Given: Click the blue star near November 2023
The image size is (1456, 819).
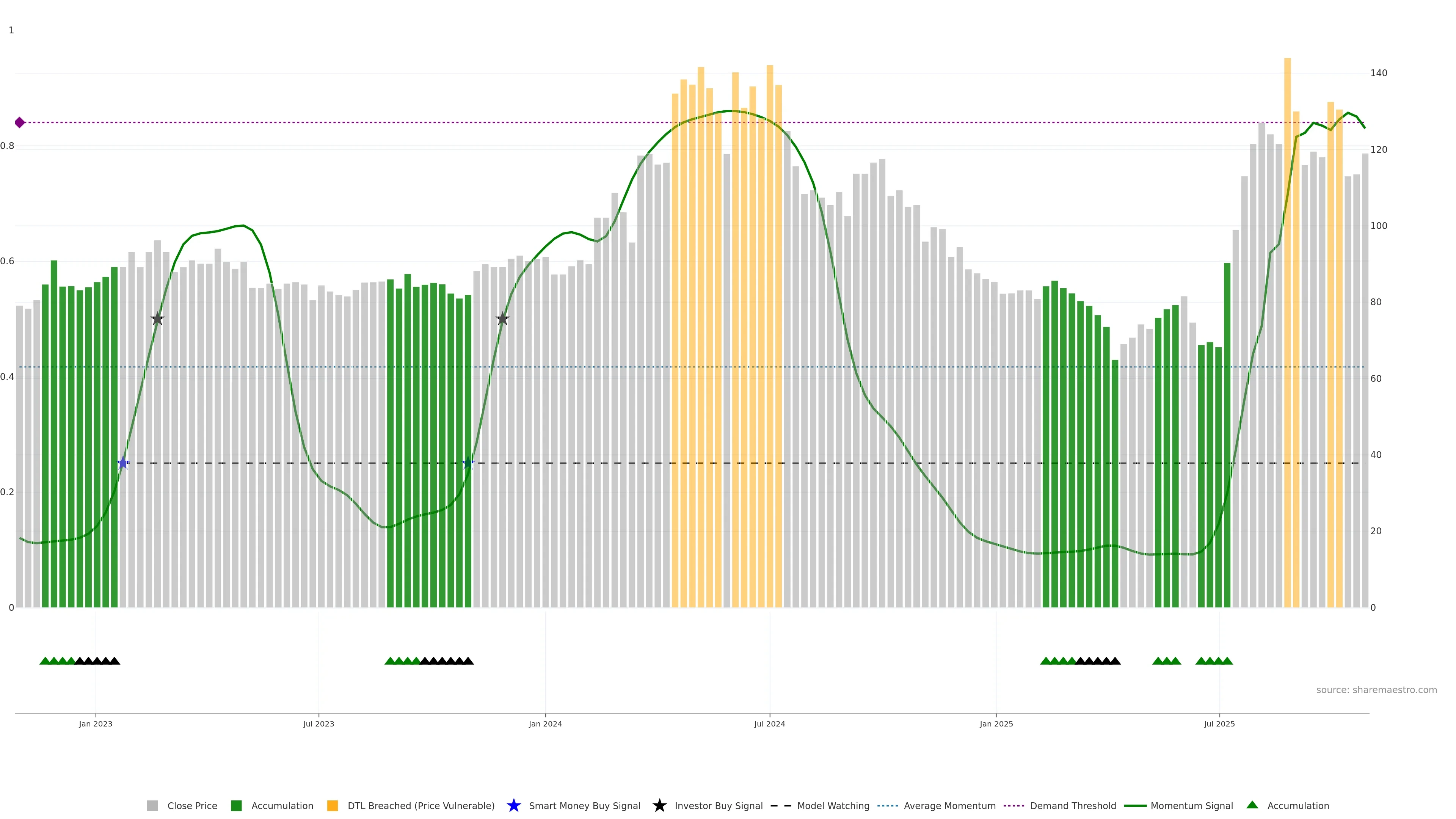Looking at the screenshot, I should tap(468, 463).
